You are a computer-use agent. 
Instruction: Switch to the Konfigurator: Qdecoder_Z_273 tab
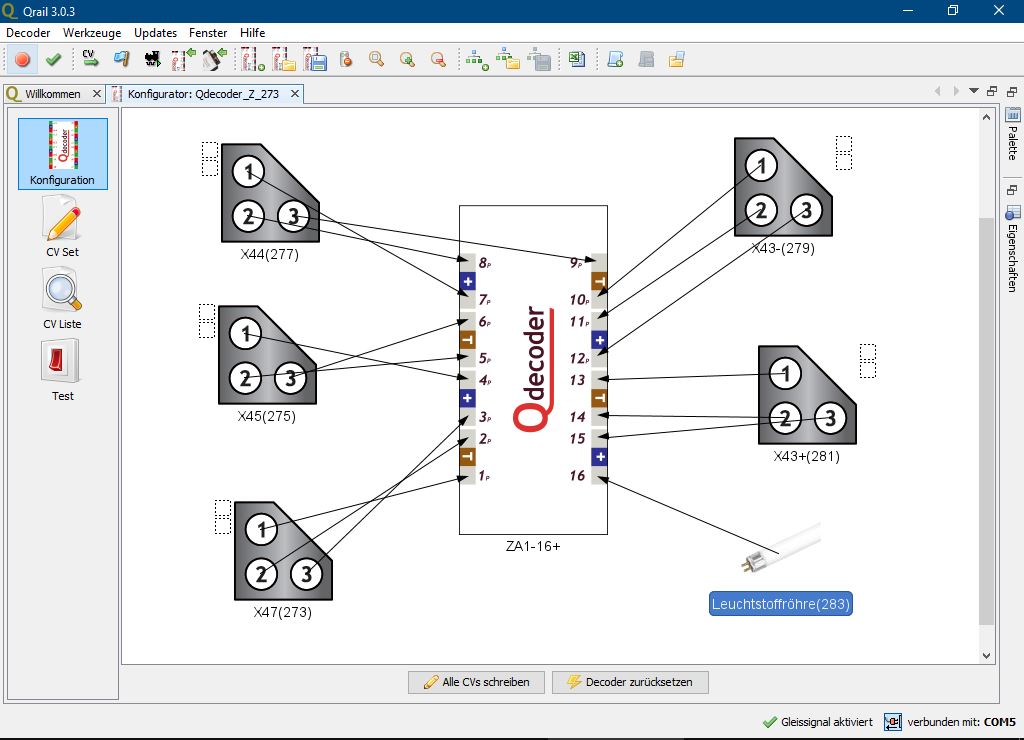[203, 94]
